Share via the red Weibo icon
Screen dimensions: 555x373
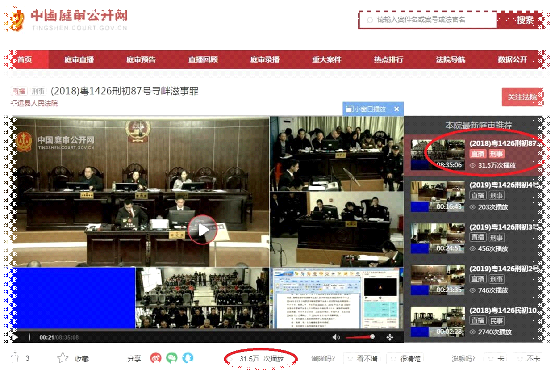[x=155, y=358]
